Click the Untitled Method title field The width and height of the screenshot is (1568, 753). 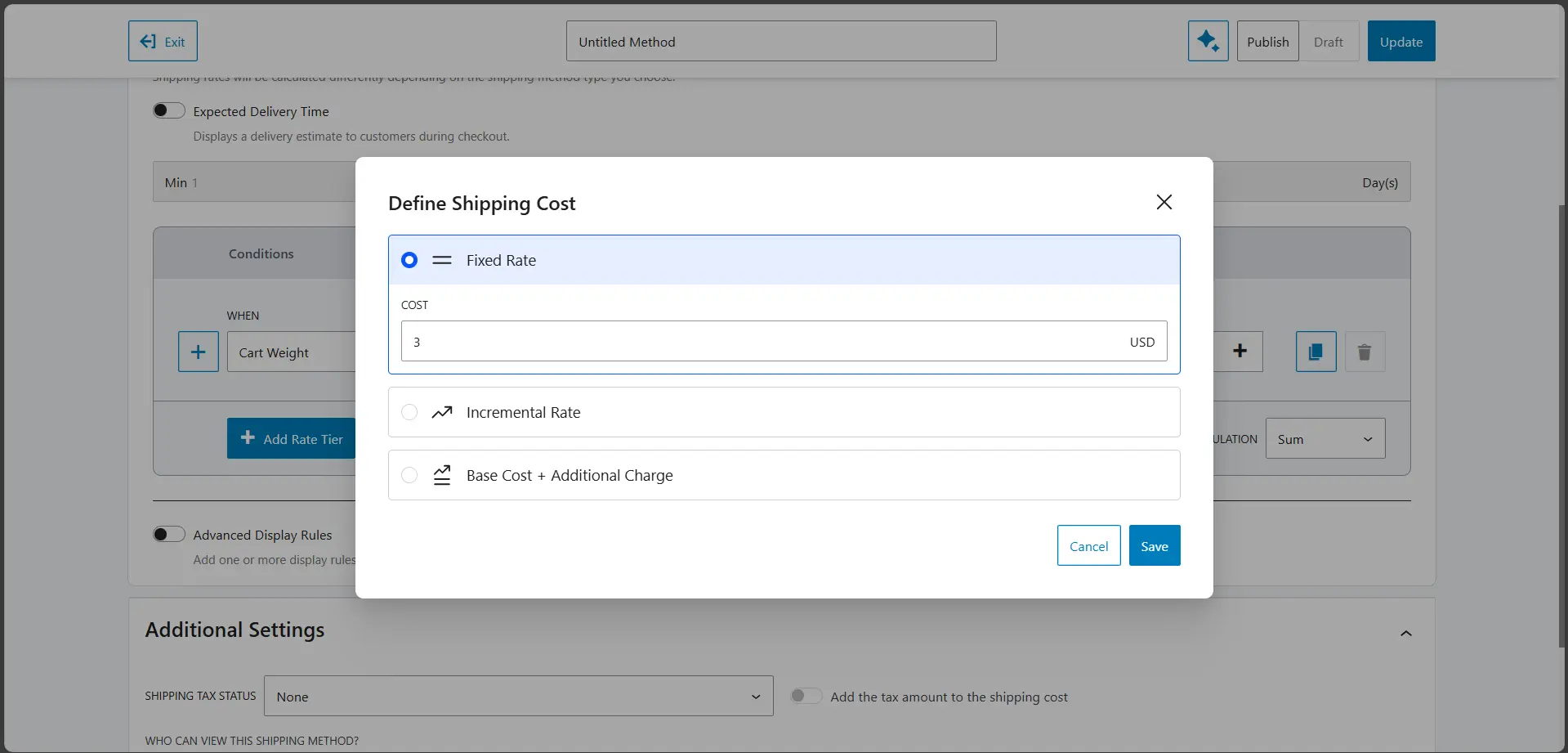tap(780, 41)
